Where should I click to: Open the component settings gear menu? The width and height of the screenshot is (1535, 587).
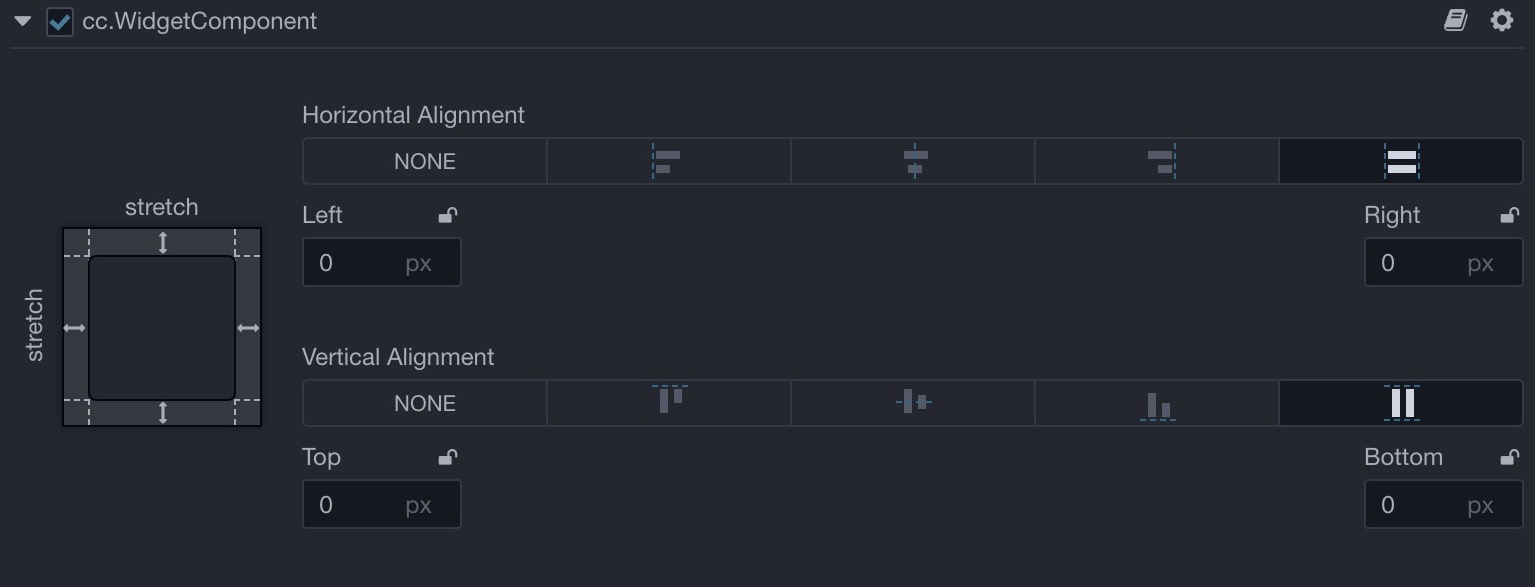tap(1502, 20)
